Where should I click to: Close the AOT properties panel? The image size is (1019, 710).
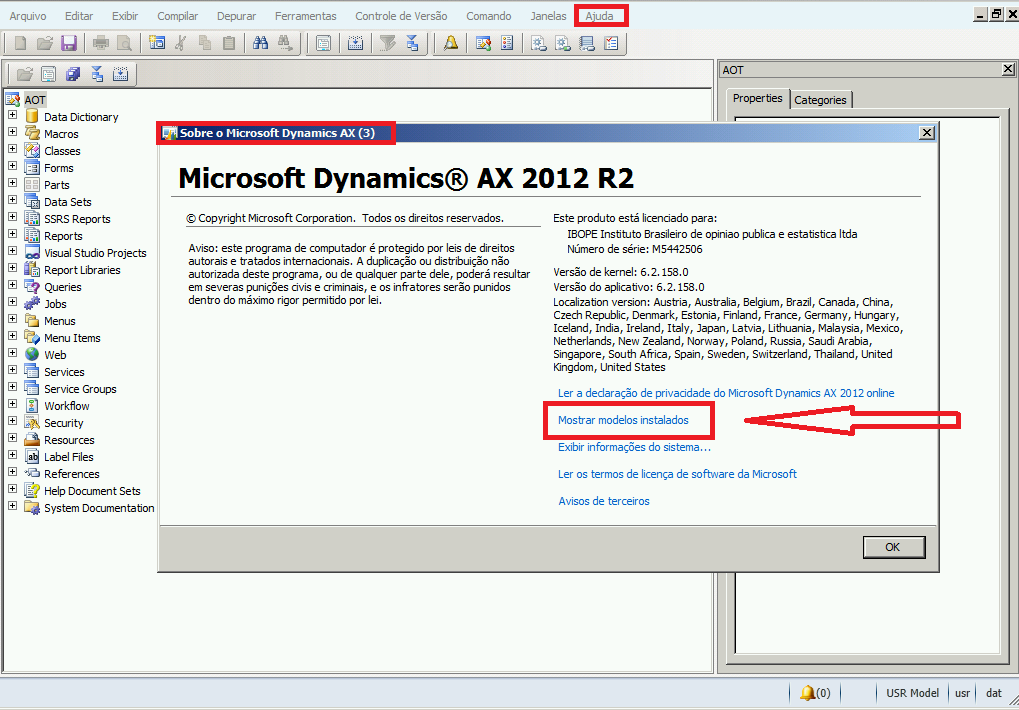(1008, 69)
